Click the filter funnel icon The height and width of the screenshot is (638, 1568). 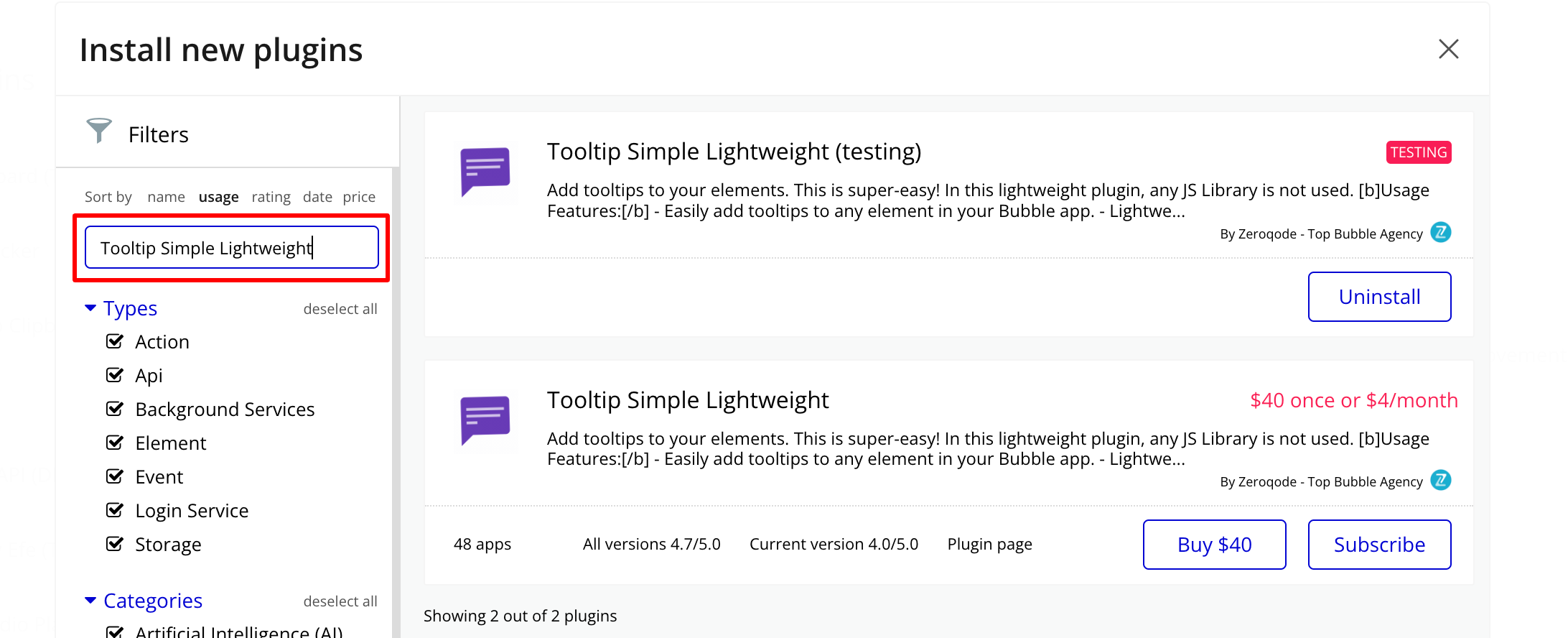pos(99,131)
